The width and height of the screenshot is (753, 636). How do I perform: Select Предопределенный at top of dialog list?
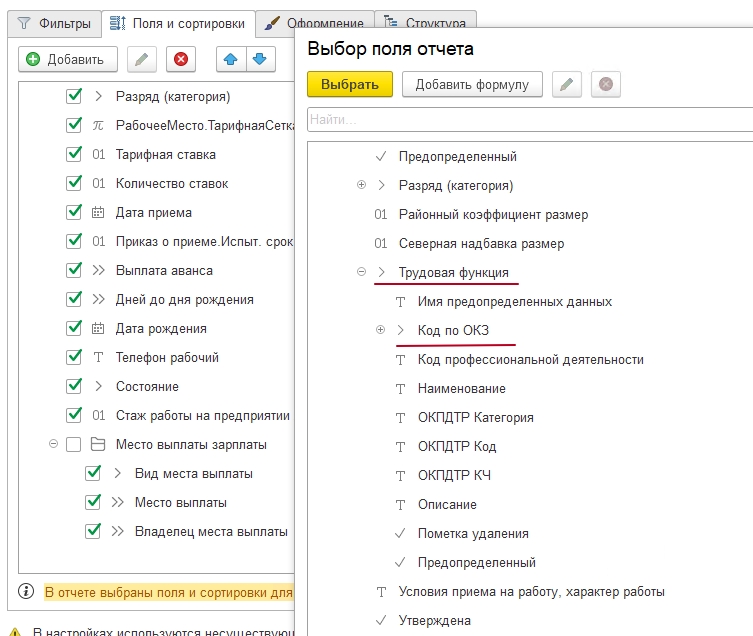click(x=458, y=157)
